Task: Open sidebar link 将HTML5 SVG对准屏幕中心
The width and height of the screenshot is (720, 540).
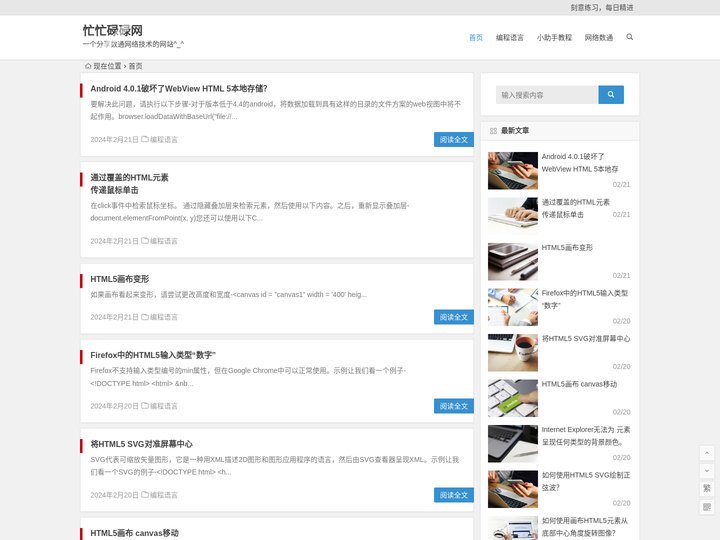Action: pyautogui.click(x=586, y=338)
